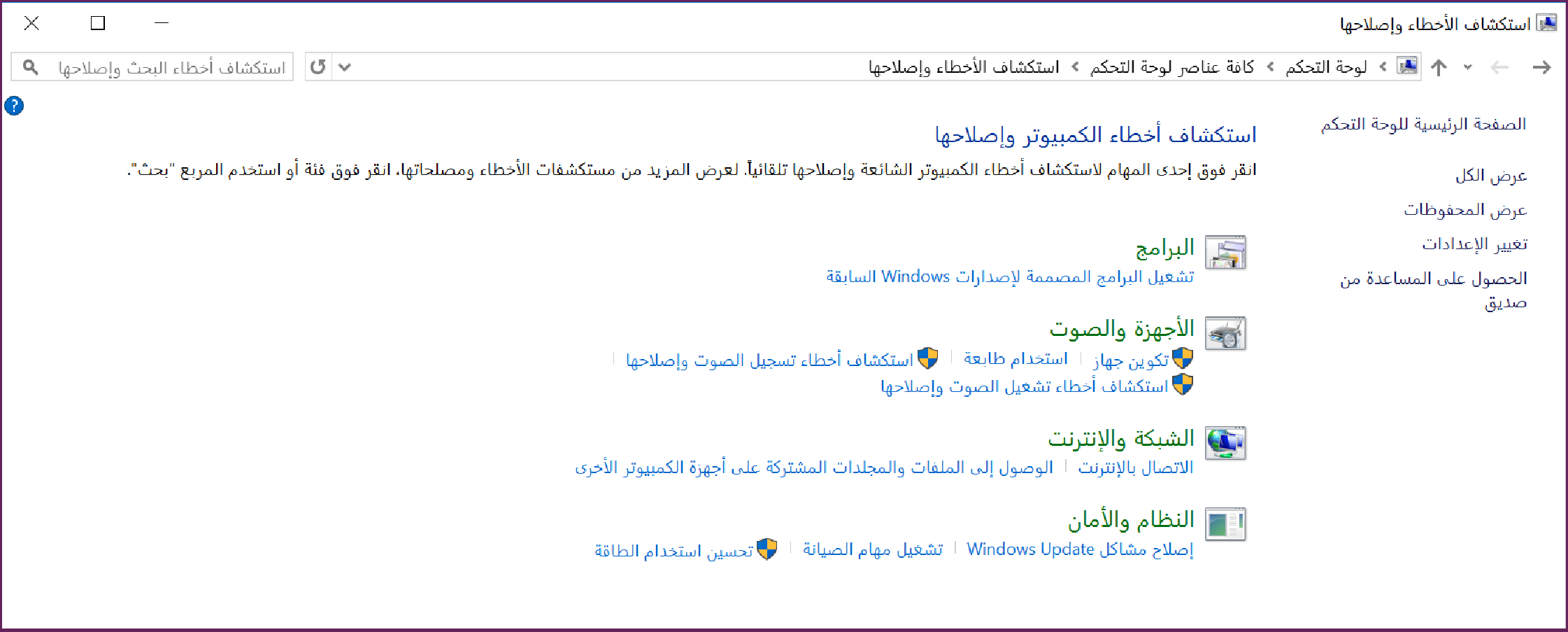Click the window title bar icon
The height and width of the screenshot is (632, 1568).
point(1546,23)
